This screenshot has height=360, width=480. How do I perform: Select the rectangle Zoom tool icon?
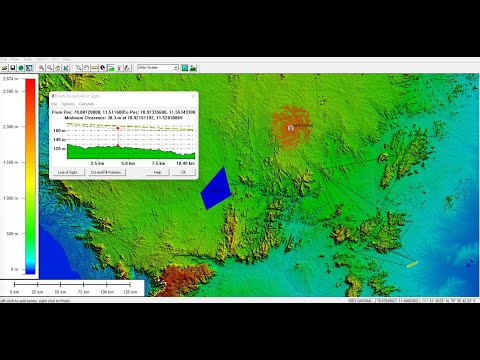[x=79, y=68]
